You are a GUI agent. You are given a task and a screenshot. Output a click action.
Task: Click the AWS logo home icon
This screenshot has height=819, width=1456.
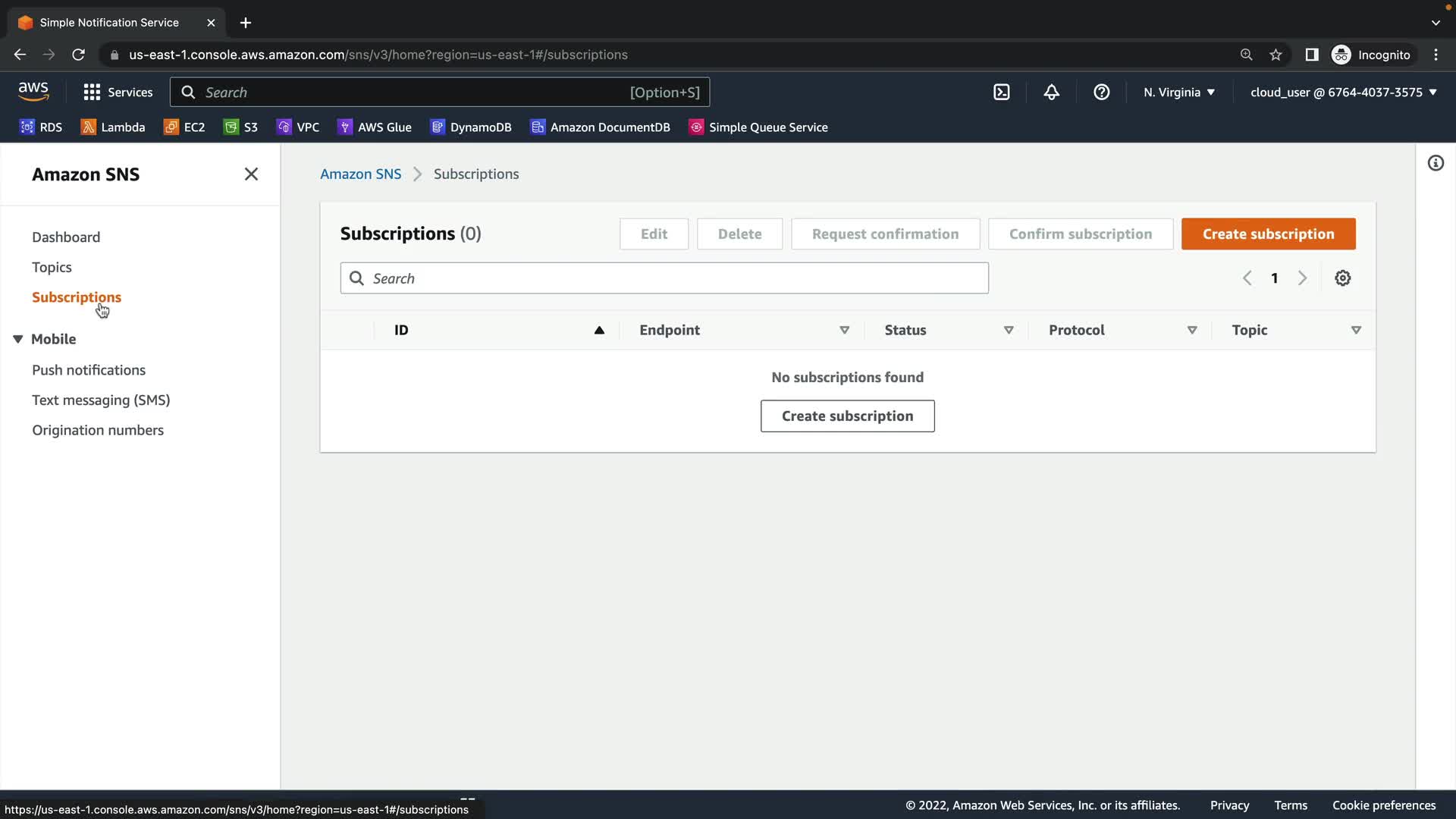[x=33, y=92]
